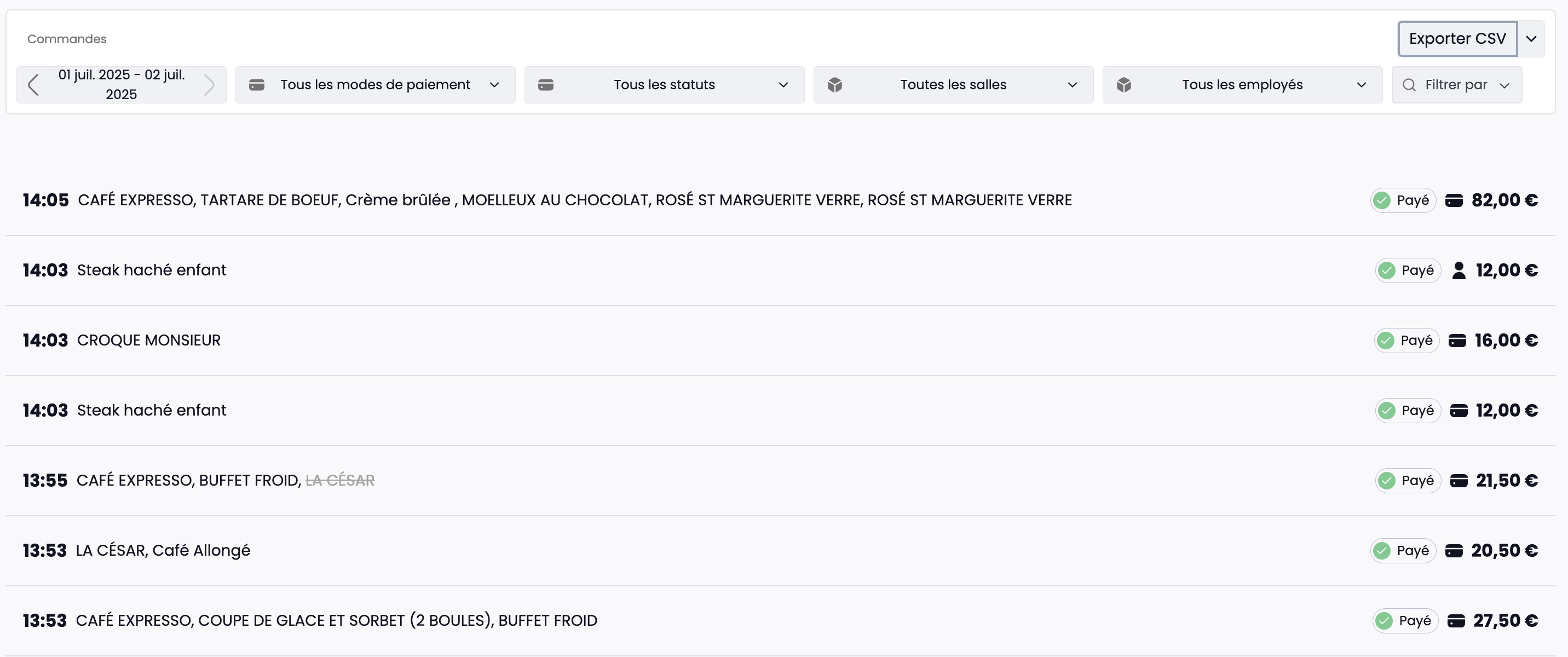Open Tous les modes de paiement dropdown
Image resolution: width=1568 pixels, height=657 pixels.
coord(375,85)
